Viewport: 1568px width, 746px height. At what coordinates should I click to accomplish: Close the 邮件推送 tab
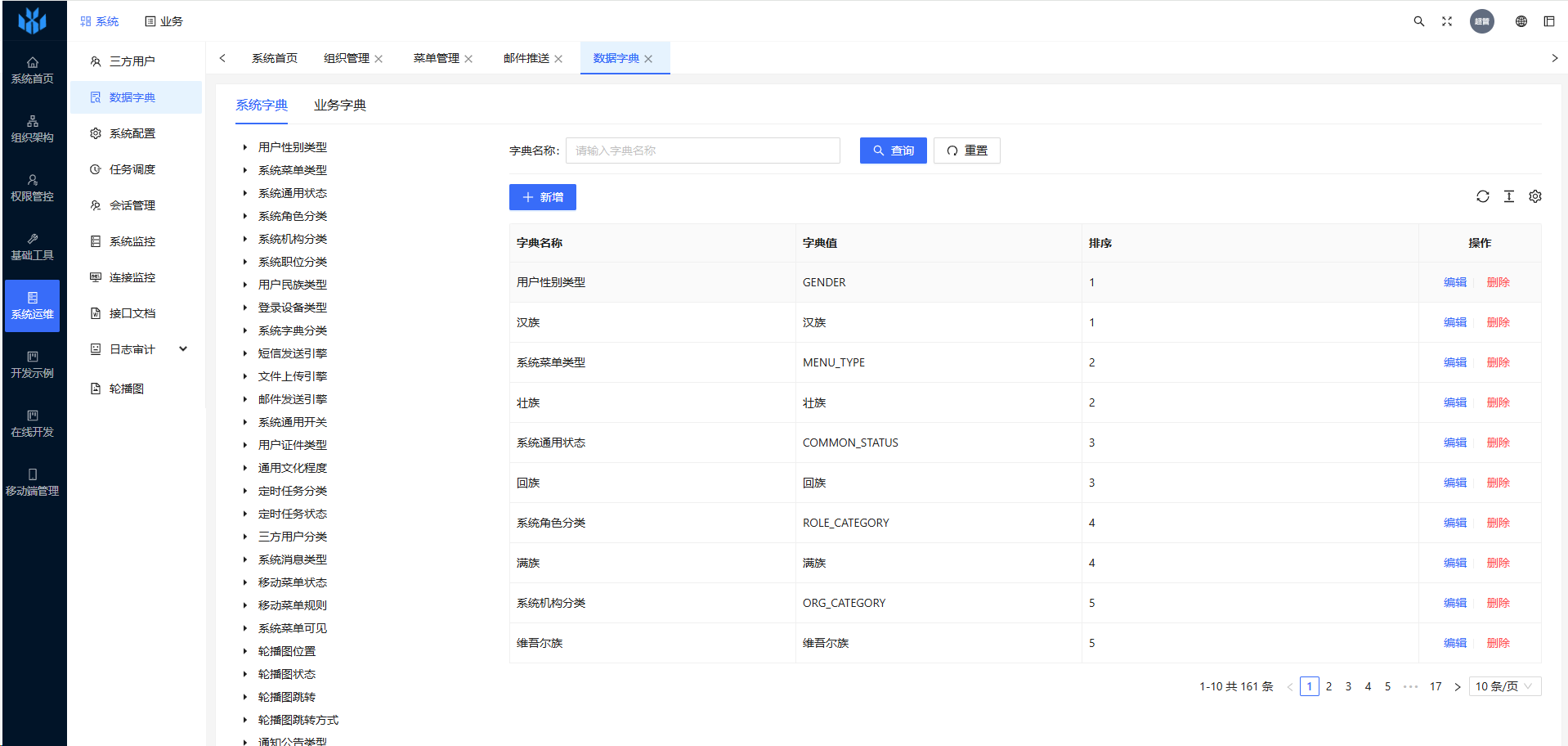pos(558,59)
